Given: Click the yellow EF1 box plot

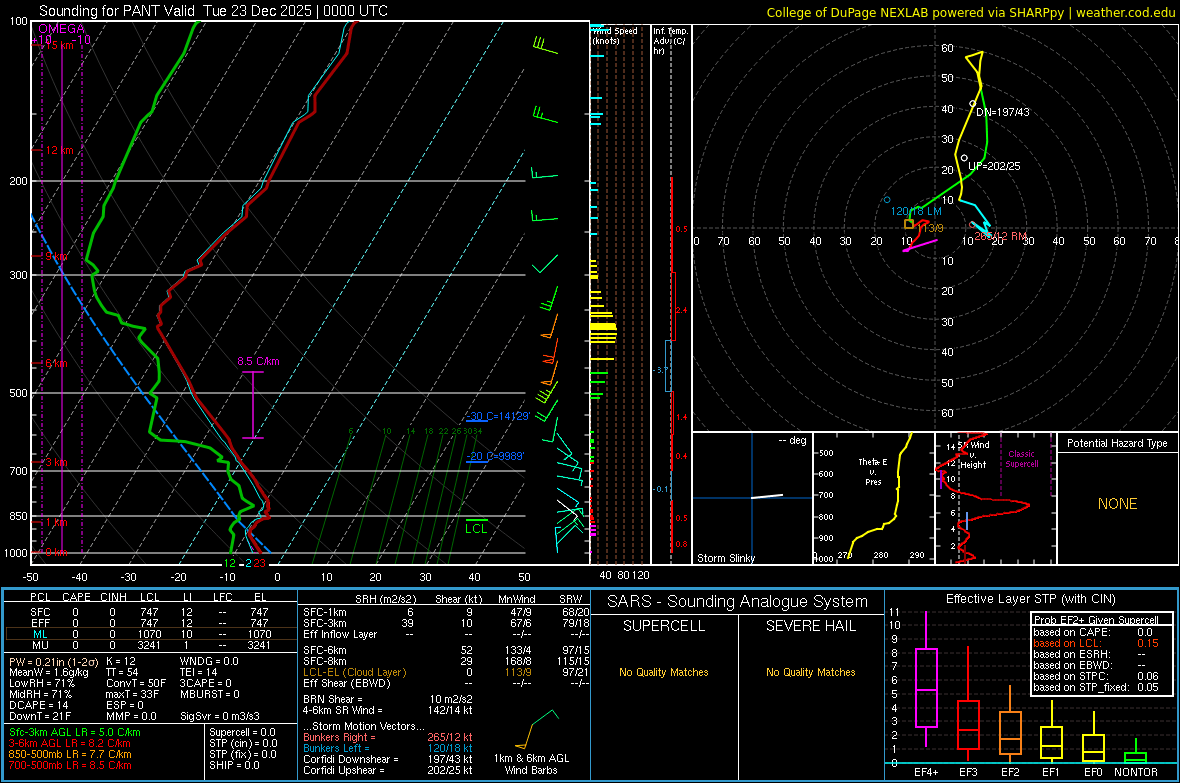Looking at the screenshot, I should (x=1051, y=742).
